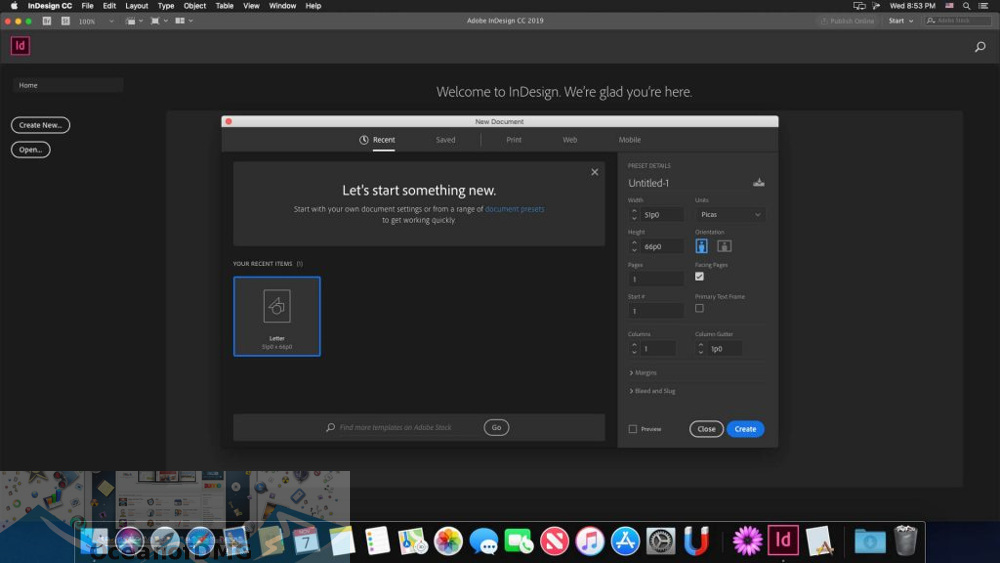Follow the document presets link

tap(514, 209)
